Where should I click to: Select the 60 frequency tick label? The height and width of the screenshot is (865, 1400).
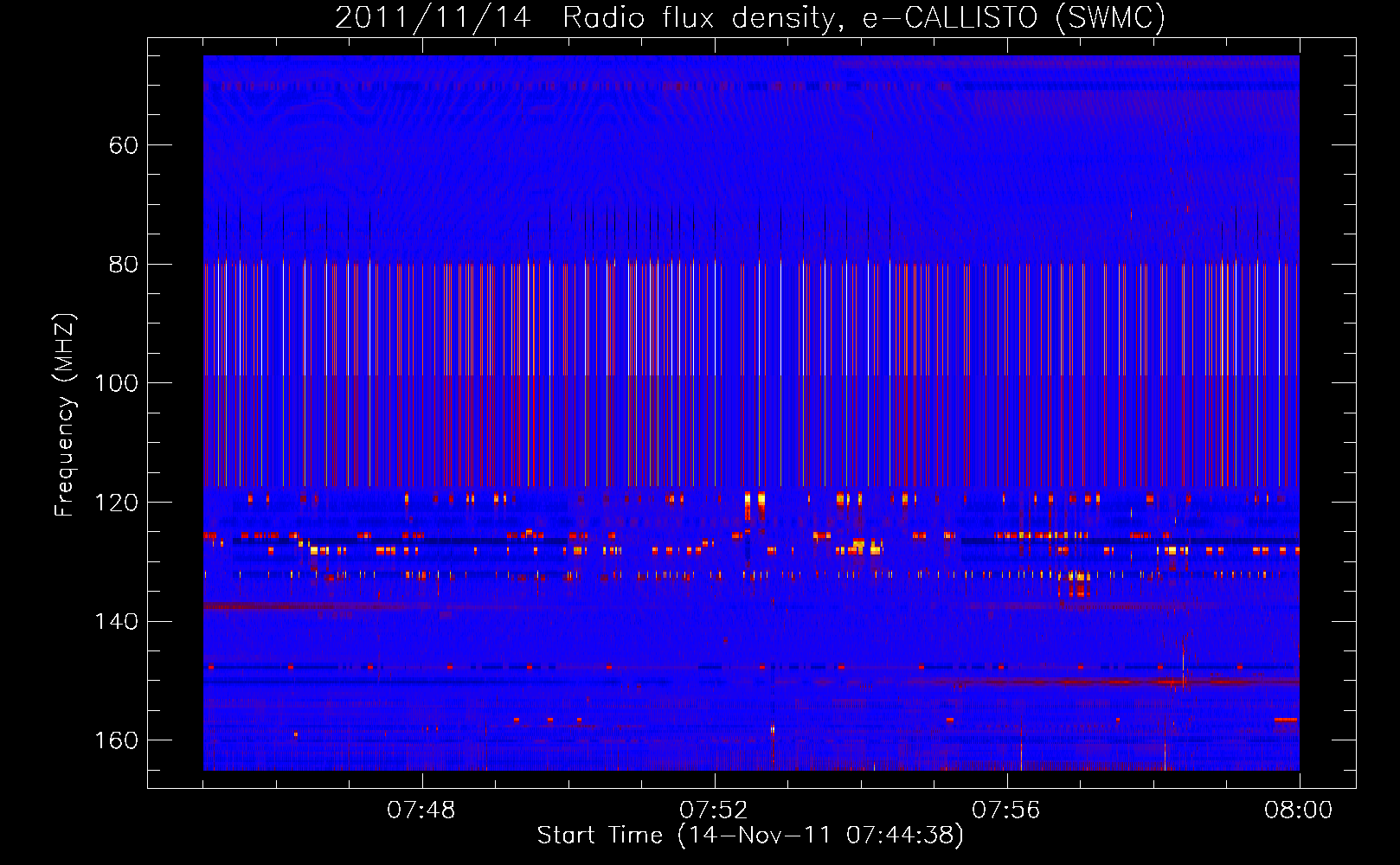click(x=124, y=145)
